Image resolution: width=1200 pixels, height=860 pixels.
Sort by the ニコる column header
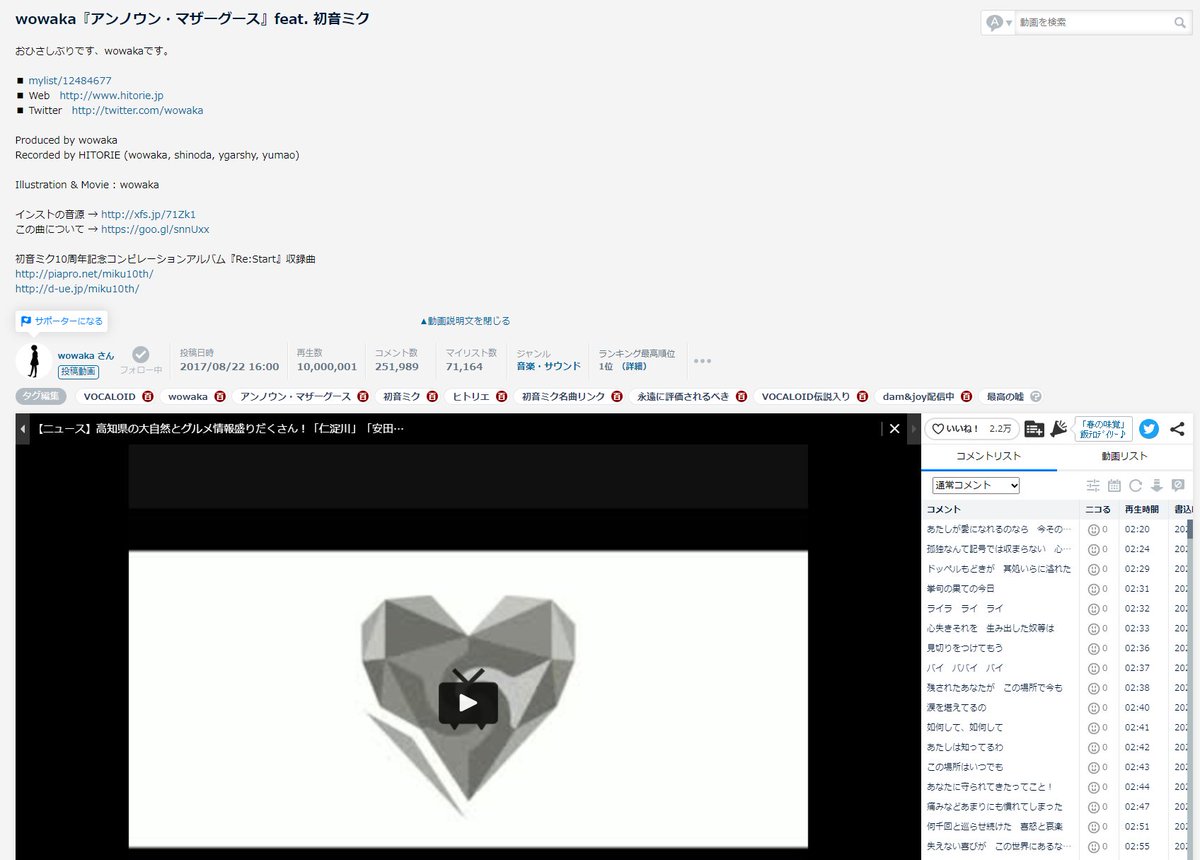pyautogui.click(x=1098, y=509)
